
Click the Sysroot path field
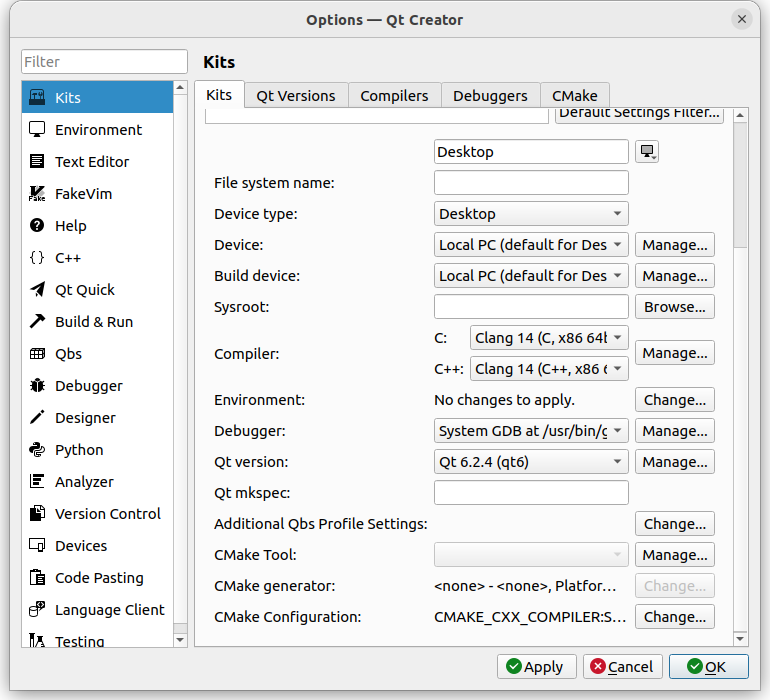(531, 307)
